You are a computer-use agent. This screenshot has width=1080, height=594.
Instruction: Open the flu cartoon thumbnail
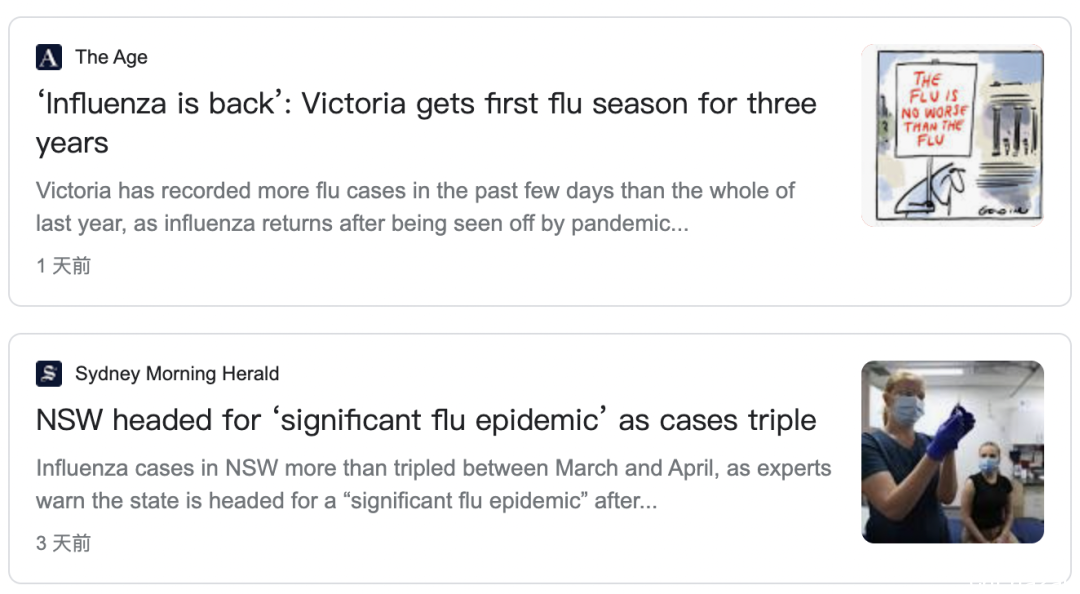[x=953, y=135]
